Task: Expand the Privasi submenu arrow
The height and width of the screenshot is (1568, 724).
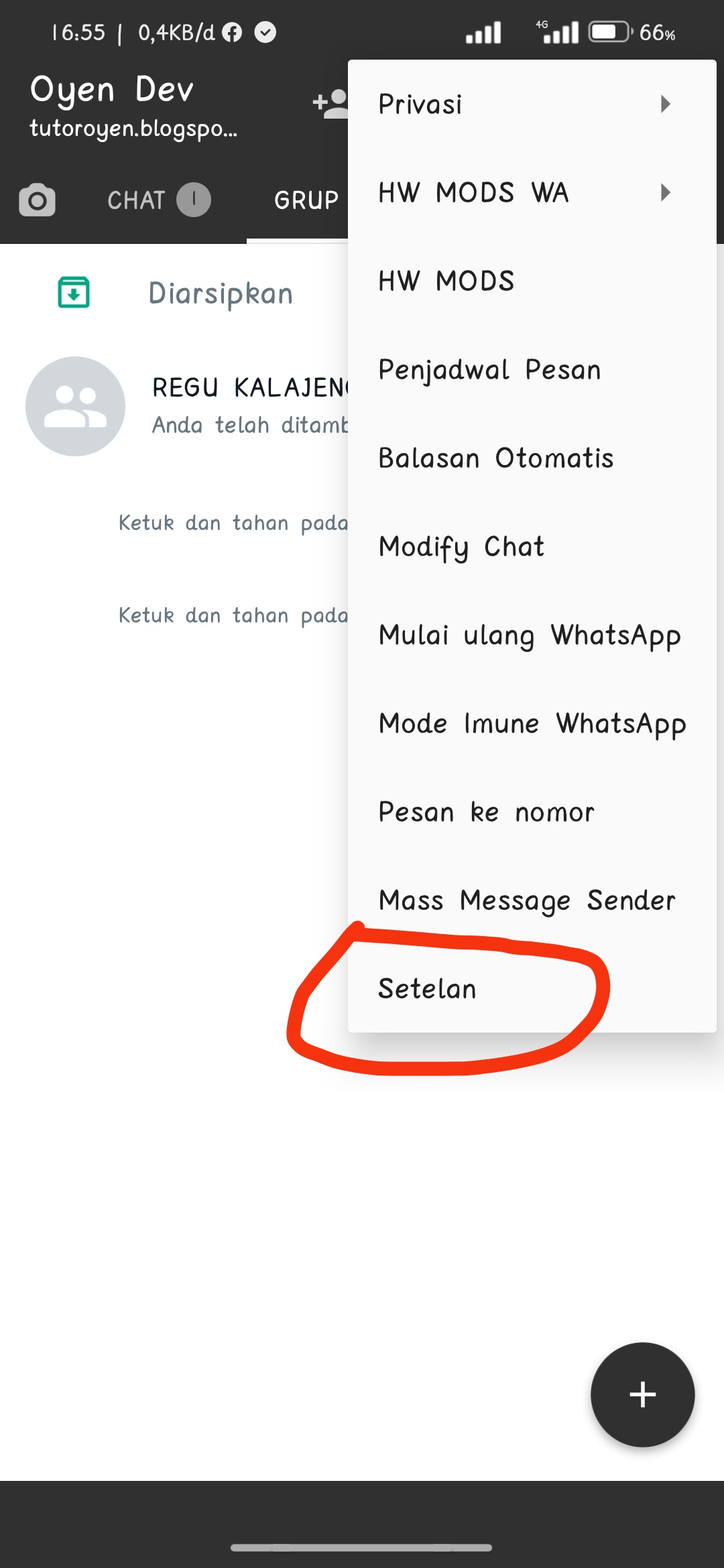Action: 665,104
